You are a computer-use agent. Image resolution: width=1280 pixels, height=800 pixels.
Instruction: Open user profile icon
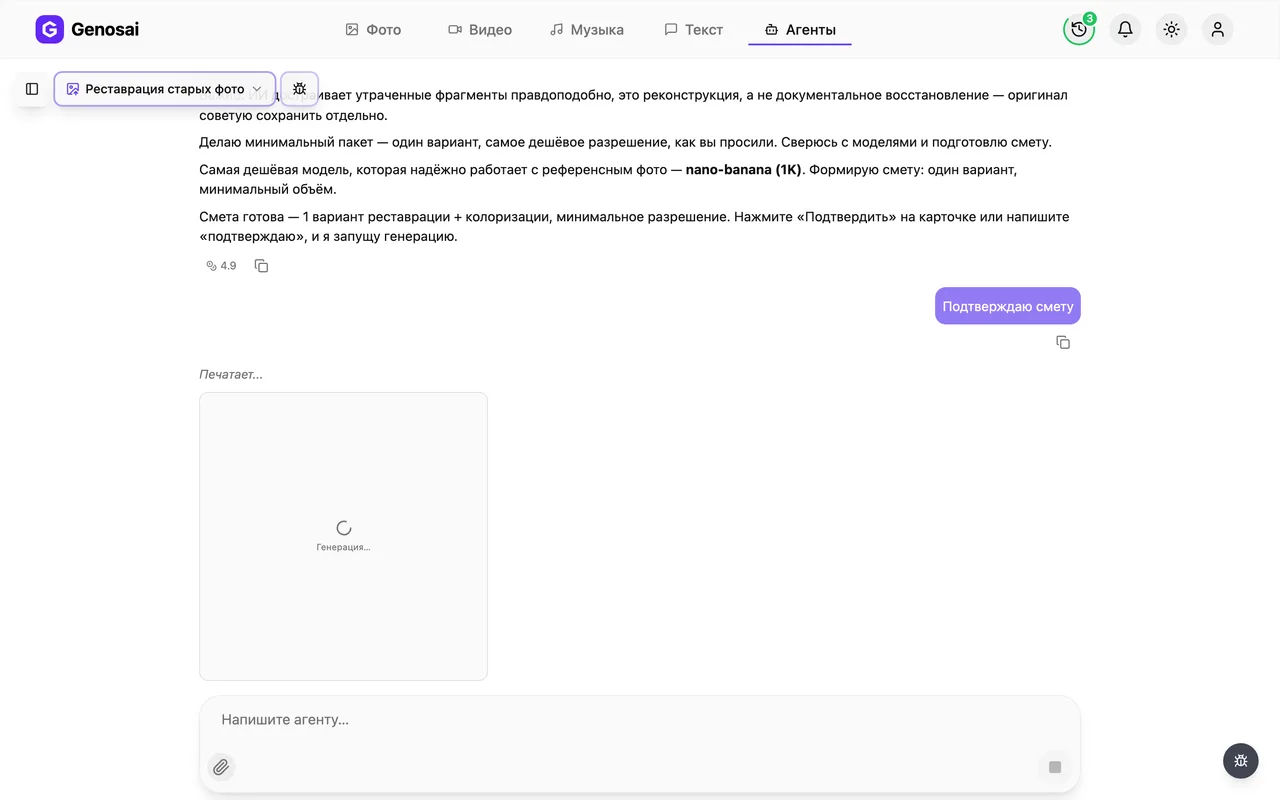pyautogui.click(x=1217, y=29)
